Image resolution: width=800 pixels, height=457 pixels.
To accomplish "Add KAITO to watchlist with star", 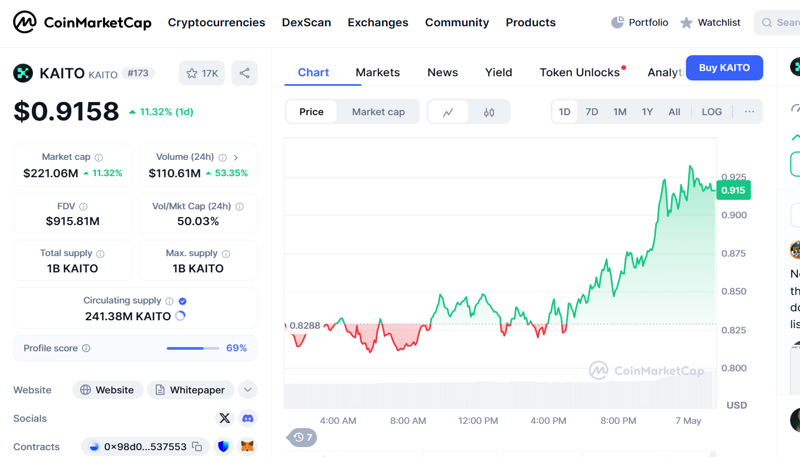I will click(x=202, y=73).
